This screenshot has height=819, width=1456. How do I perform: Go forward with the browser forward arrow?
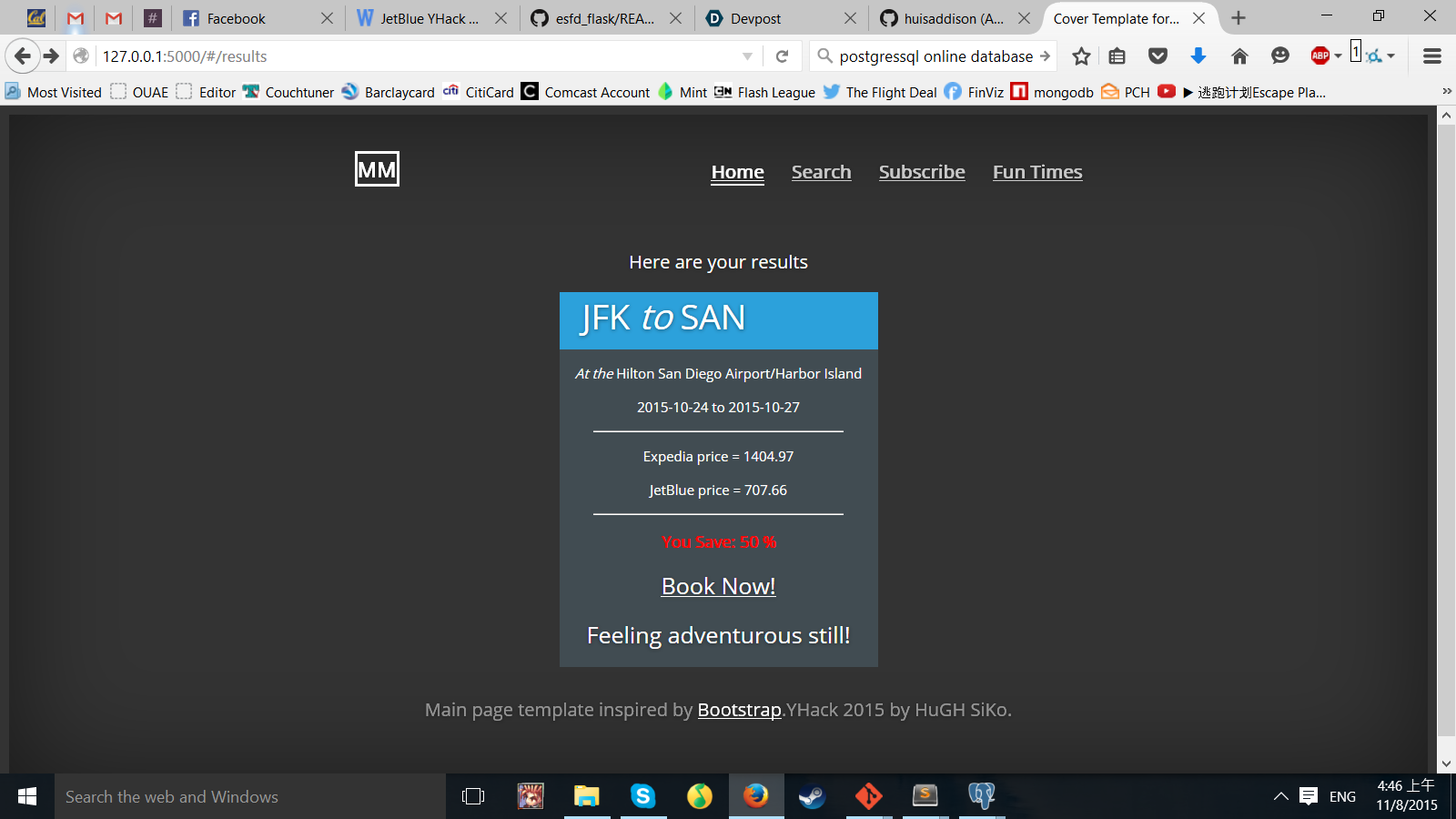click(x=52, y=56)
